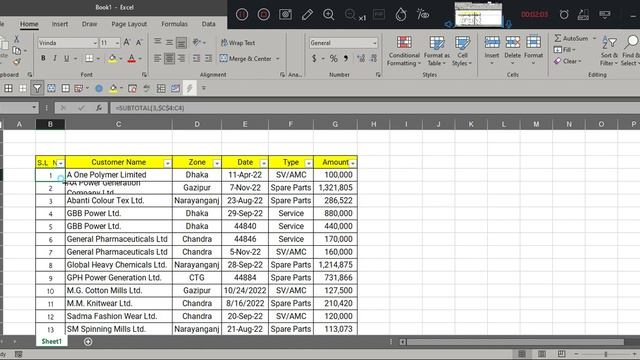
Task: Adjust zoom slider in status bar
Action: coord(606,354)
